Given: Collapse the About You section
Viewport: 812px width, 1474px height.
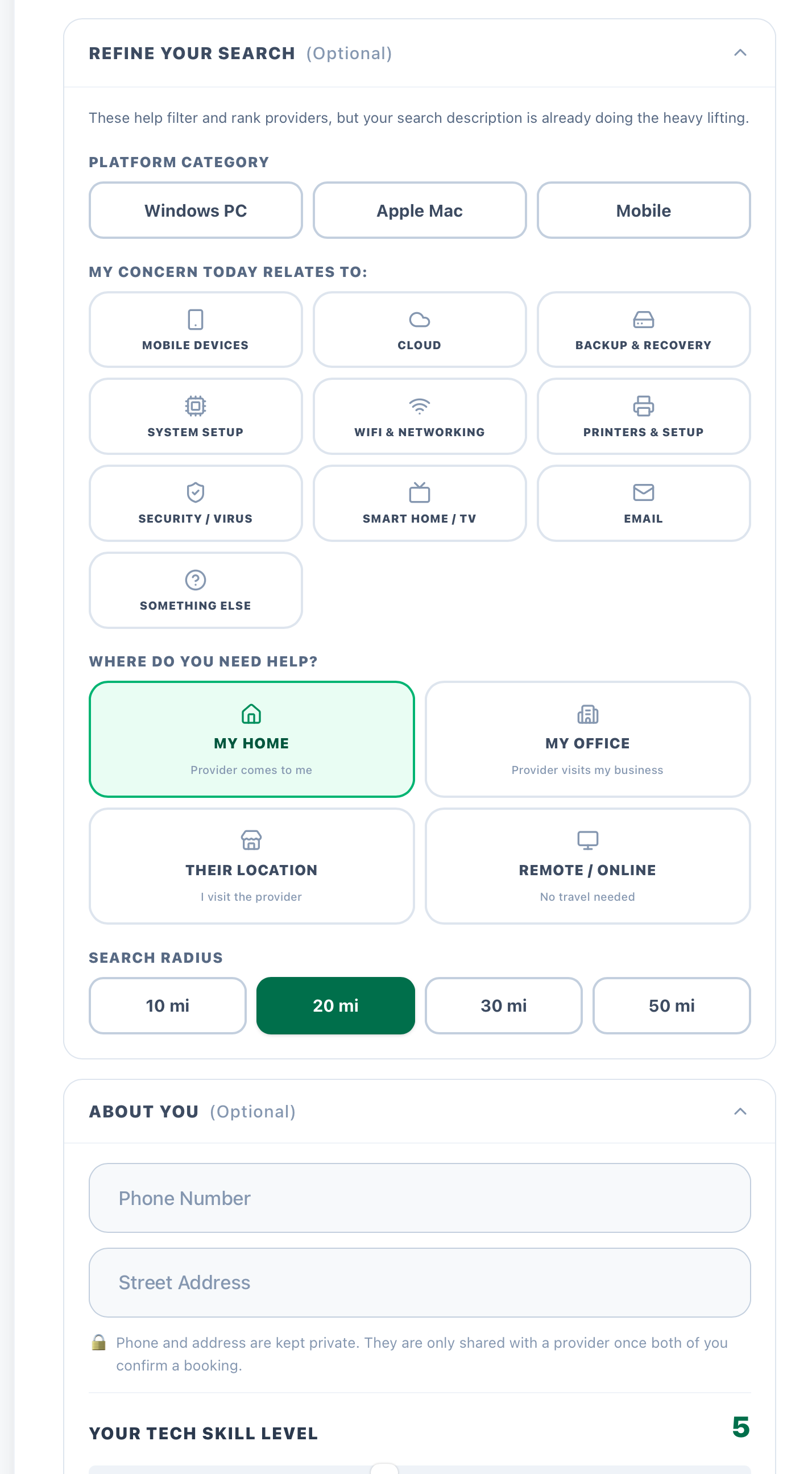Looking at the screenshot, I should (739, 1111).
